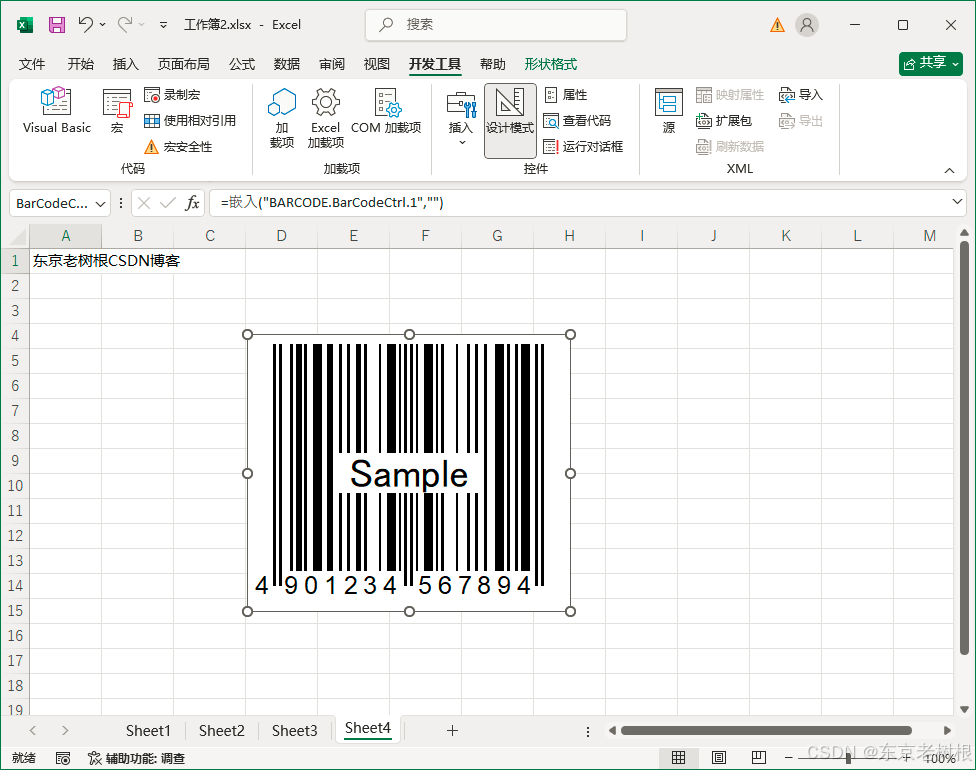Switch to Normal view in status bar
976x770 pixels.
coord(678,758)
